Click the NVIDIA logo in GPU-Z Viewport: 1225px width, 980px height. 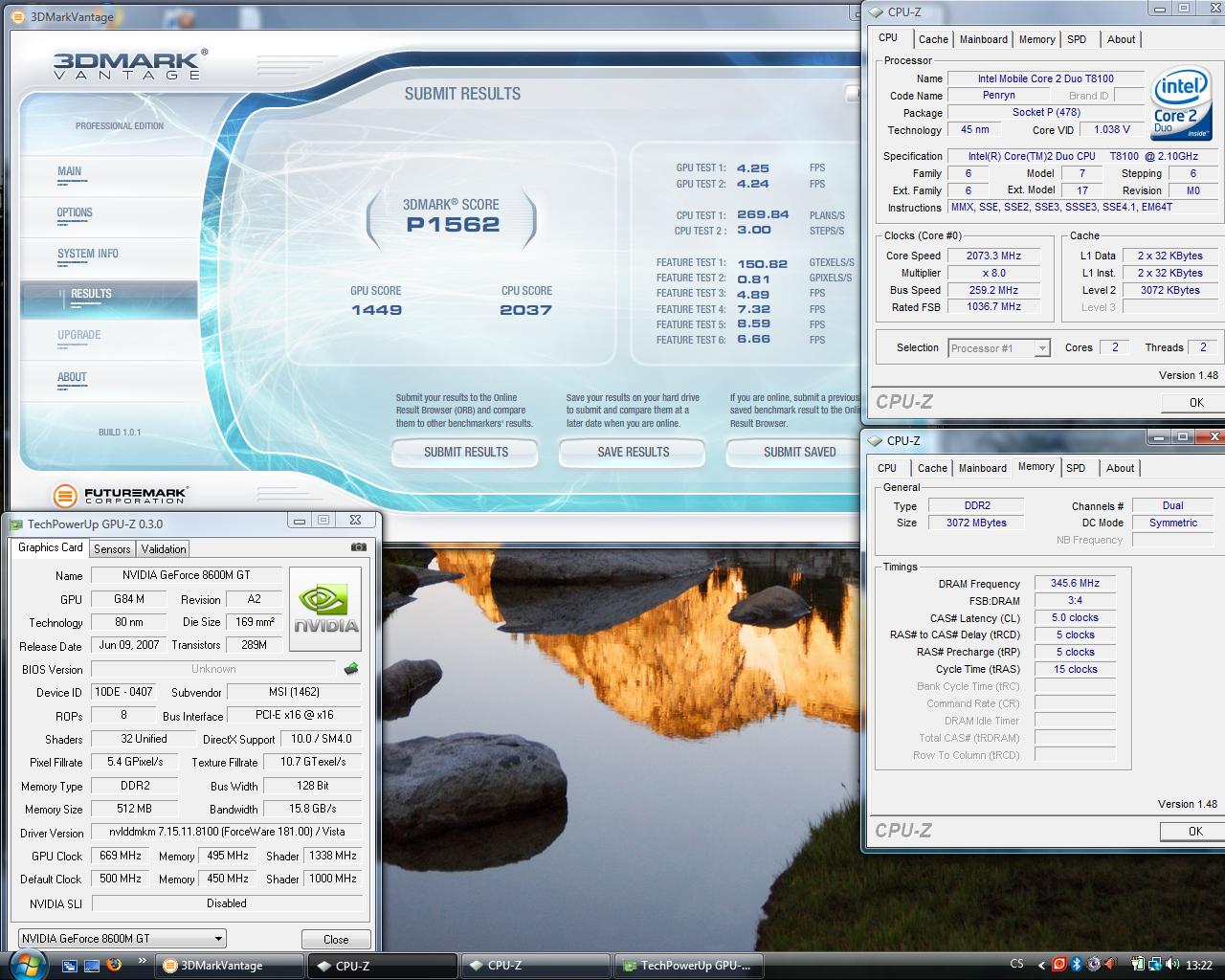click(325, 609)
